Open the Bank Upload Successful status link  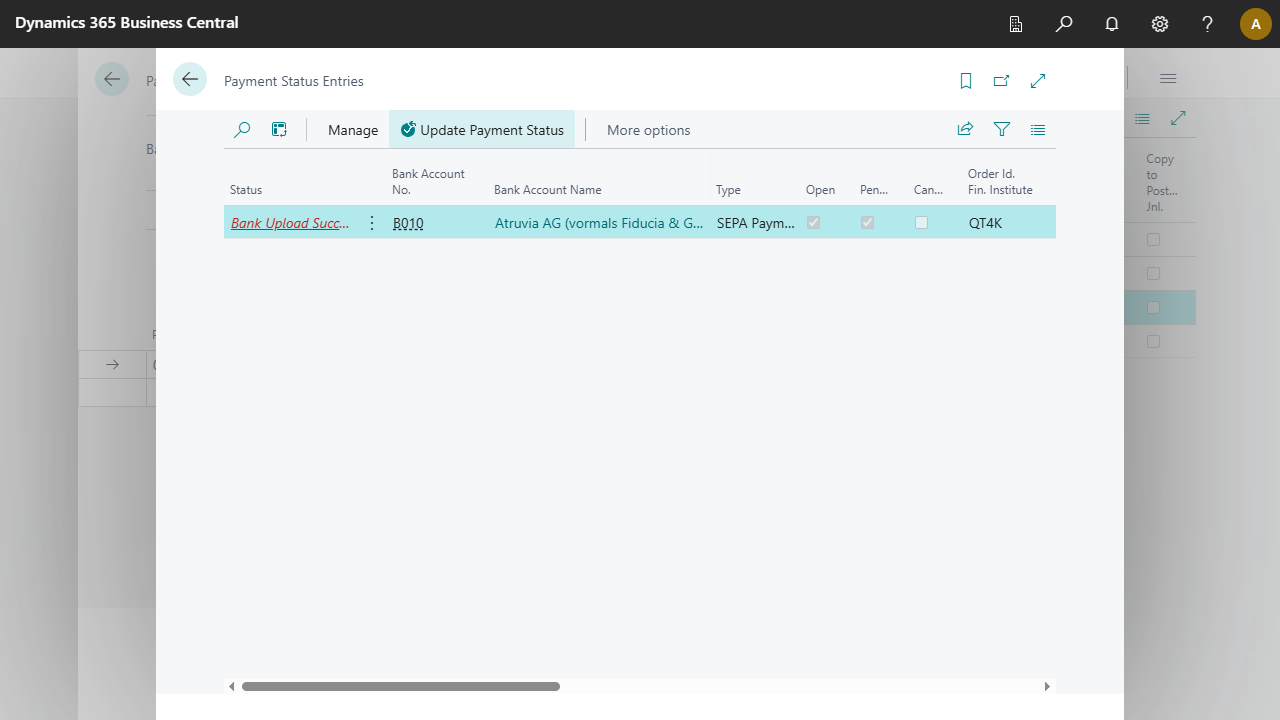[x=290, y=223]
